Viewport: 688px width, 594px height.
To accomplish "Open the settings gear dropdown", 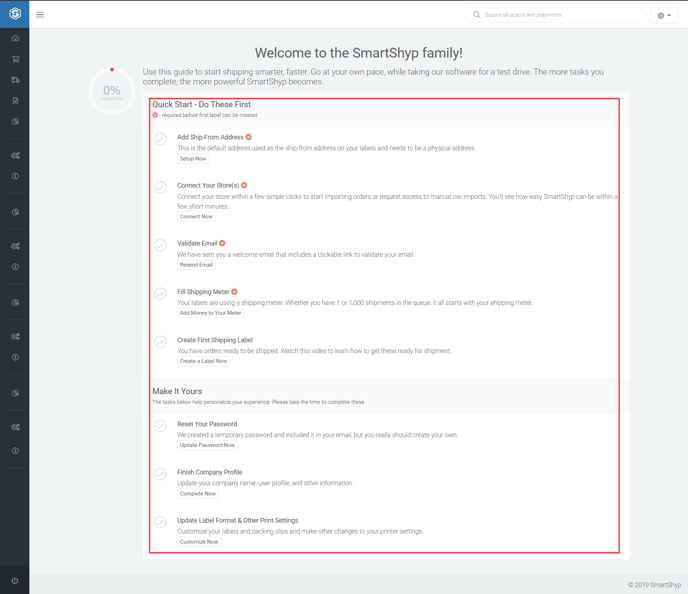I will (664, 15).
